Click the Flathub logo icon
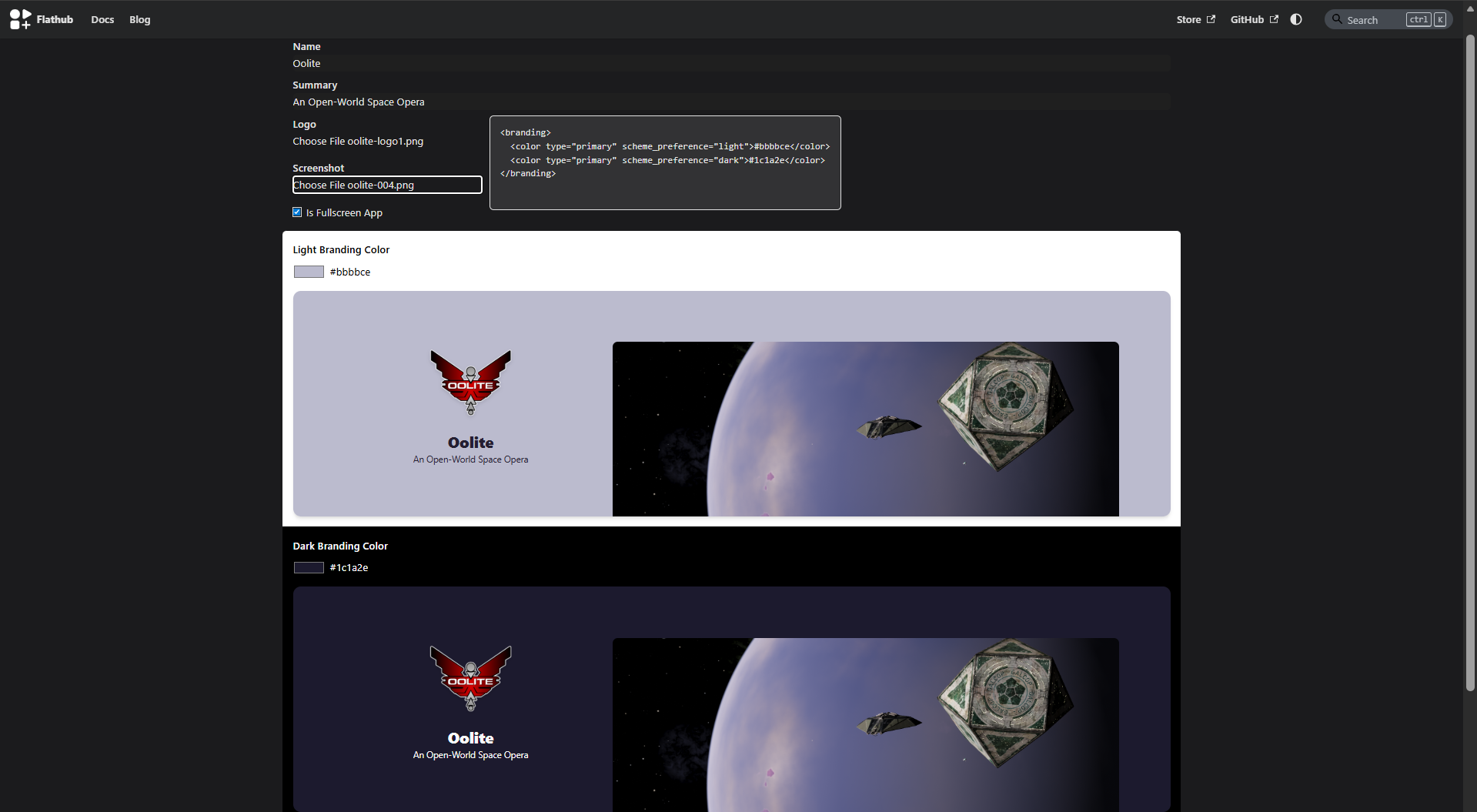This screenshot has width=1477, height=812. [x=21, y=19]
